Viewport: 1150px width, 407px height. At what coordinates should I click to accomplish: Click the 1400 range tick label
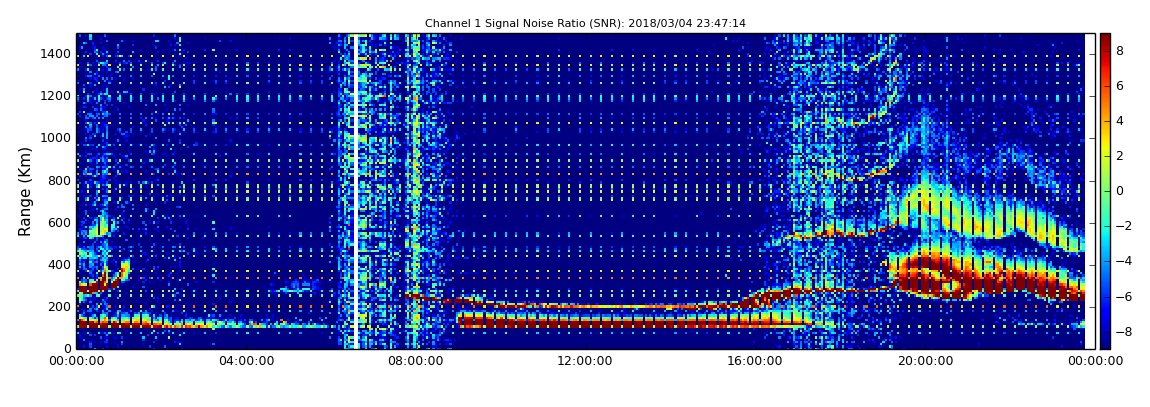coord(56,54)
